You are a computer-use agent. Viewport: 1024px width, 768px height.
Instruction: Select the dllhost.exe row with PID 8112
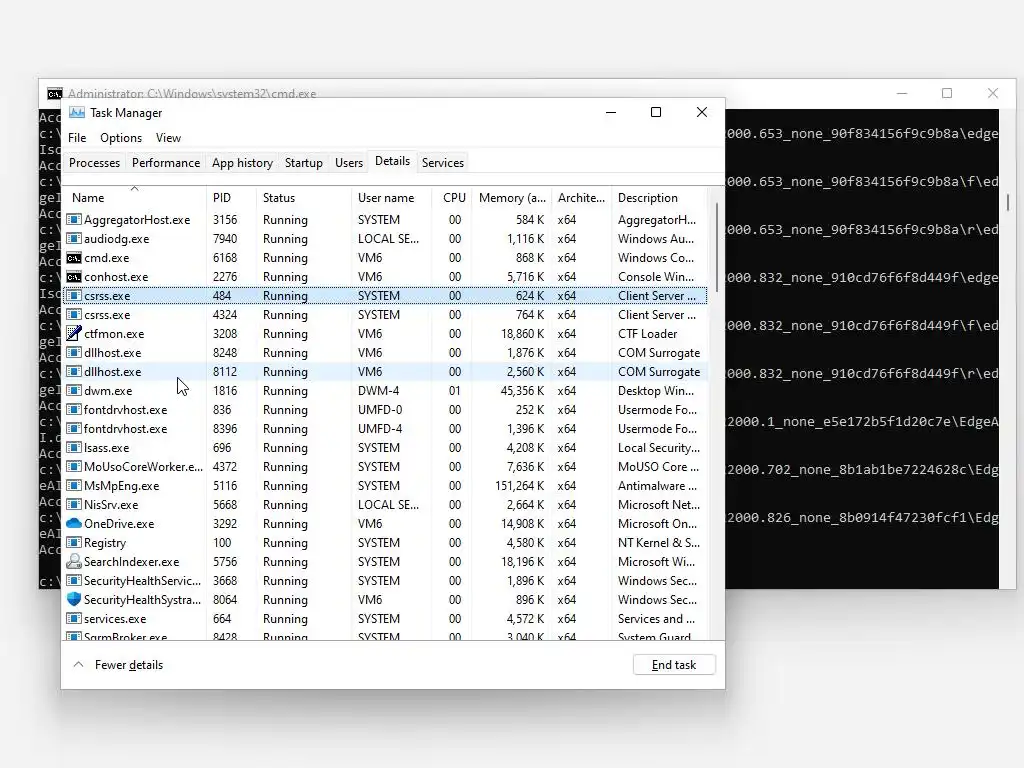[385, 372]
